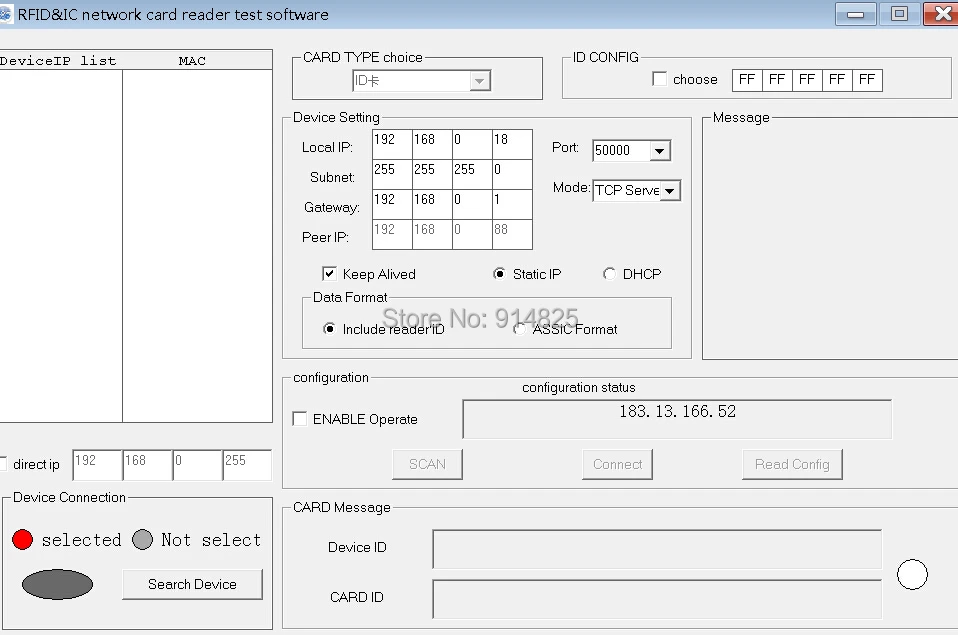Tick the ENABLE Operate checkbox

point(299,419)
